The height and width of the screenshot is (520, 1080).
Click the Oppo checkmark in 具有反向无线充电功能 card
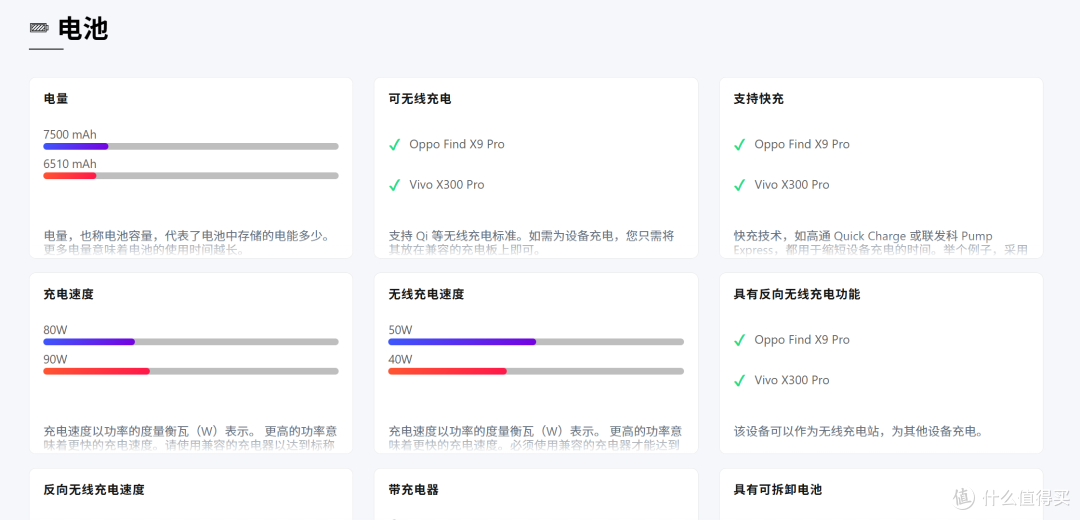(x=740, y=340)
